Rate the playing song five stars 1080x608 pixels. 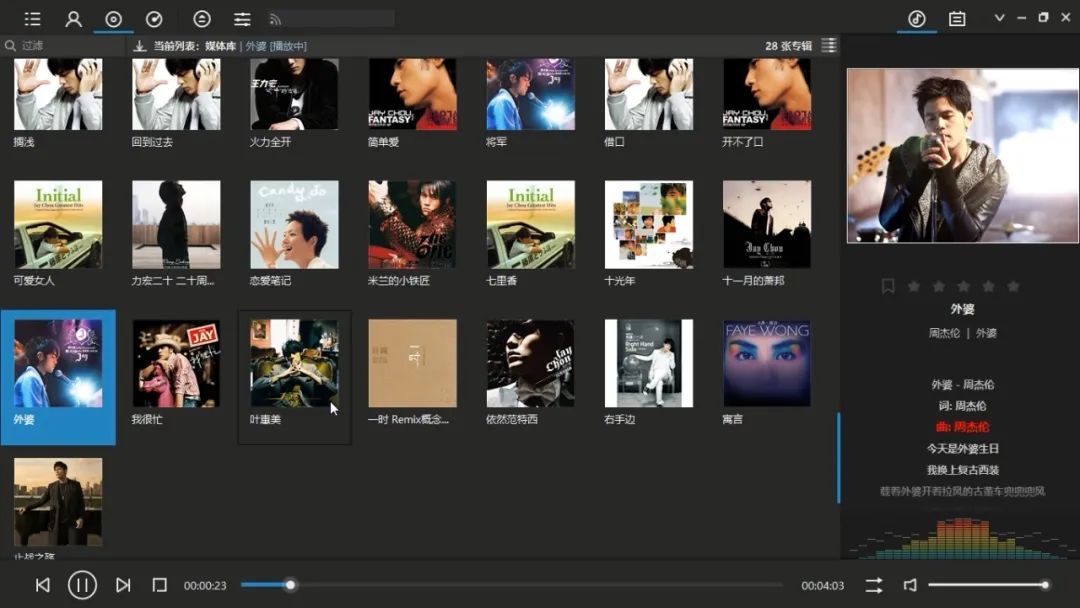tap(1014, 286)
